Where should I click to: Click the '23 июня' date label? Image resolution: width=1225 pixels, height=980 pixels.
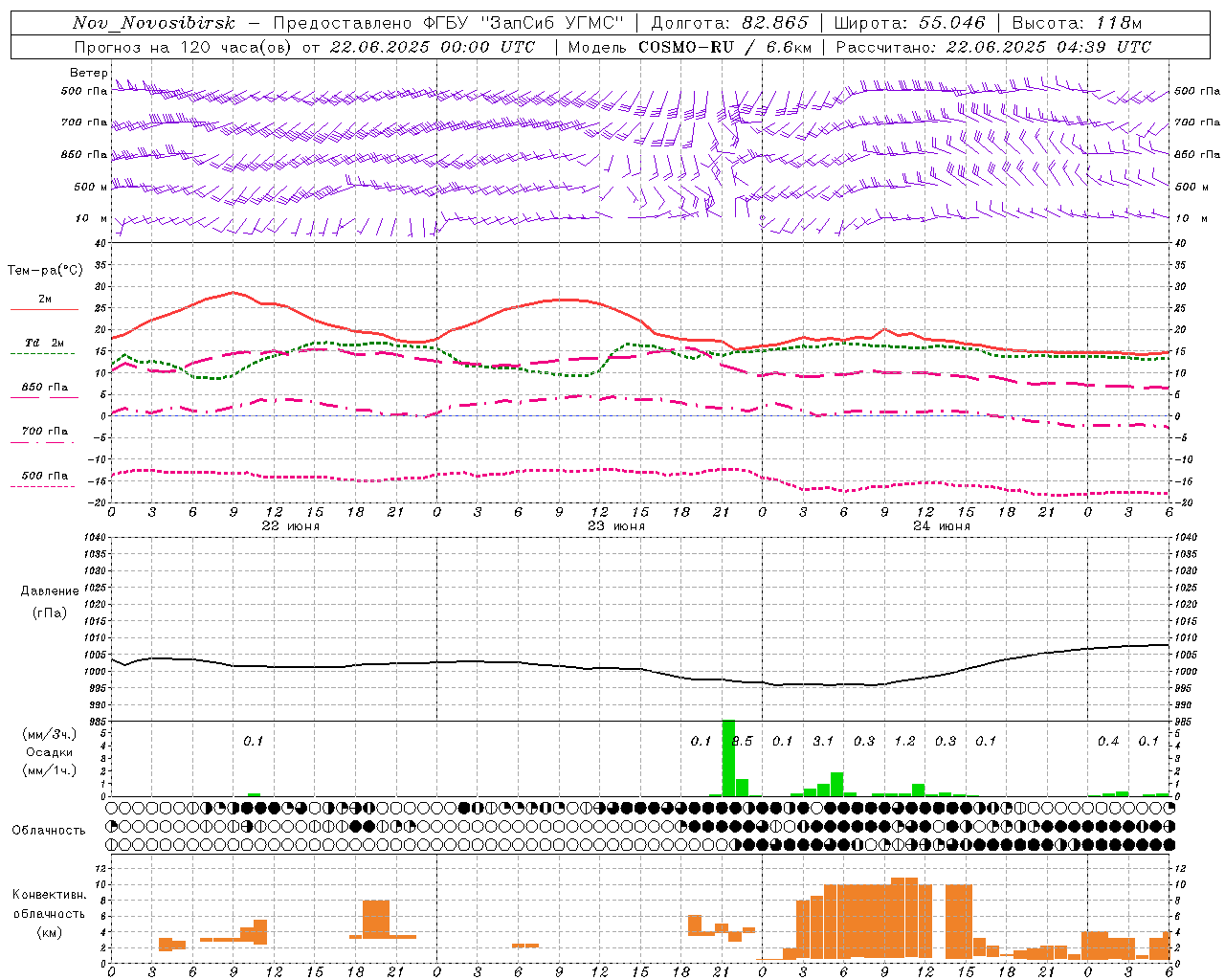pyautogui.click(x=616, y=526)
